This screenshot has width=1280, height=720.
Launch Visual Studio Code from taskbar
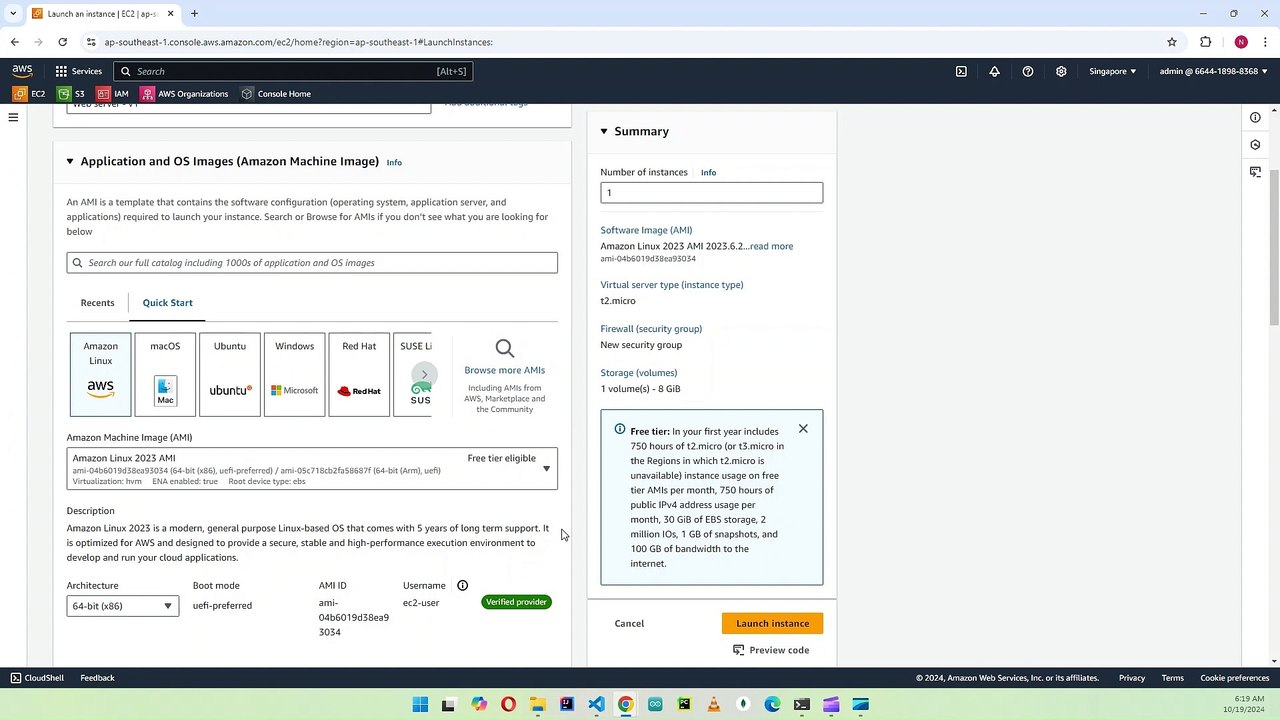[596, 704]
